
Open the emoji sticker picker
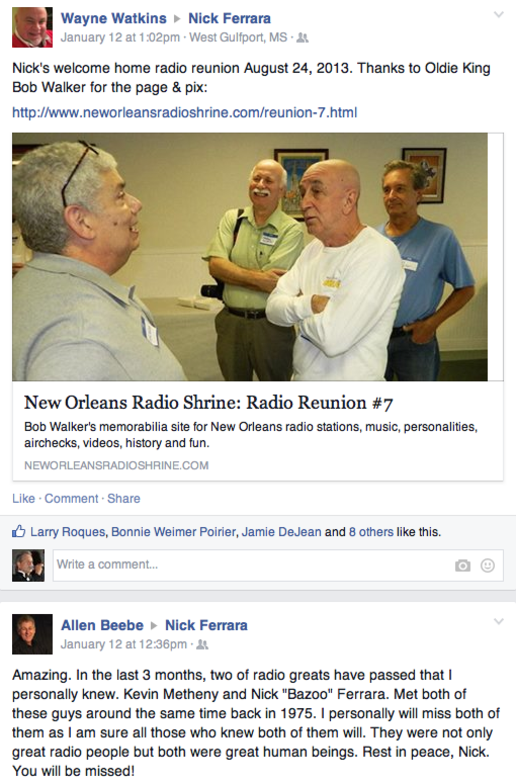click(487, 565)
